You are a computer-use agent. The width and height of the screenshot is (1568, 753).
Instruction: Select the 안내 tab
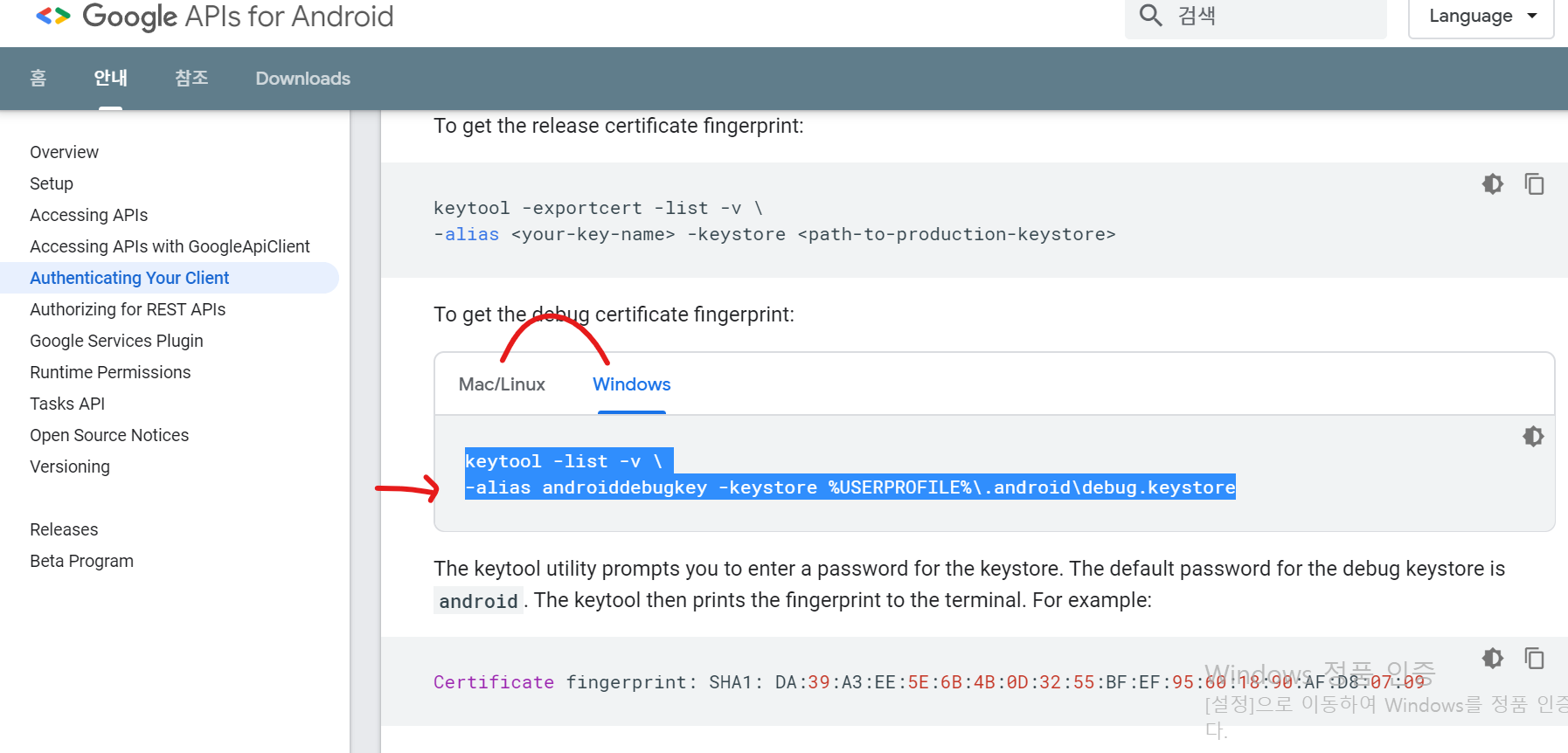point(111,78)
